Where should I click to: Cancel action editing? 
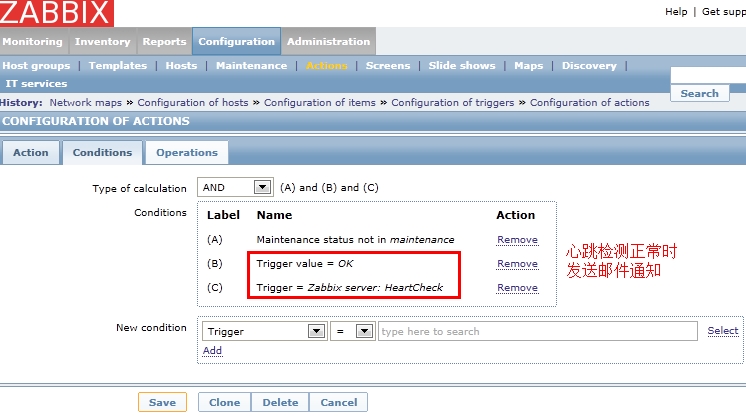pyautogui.click(x=339, y=402)
